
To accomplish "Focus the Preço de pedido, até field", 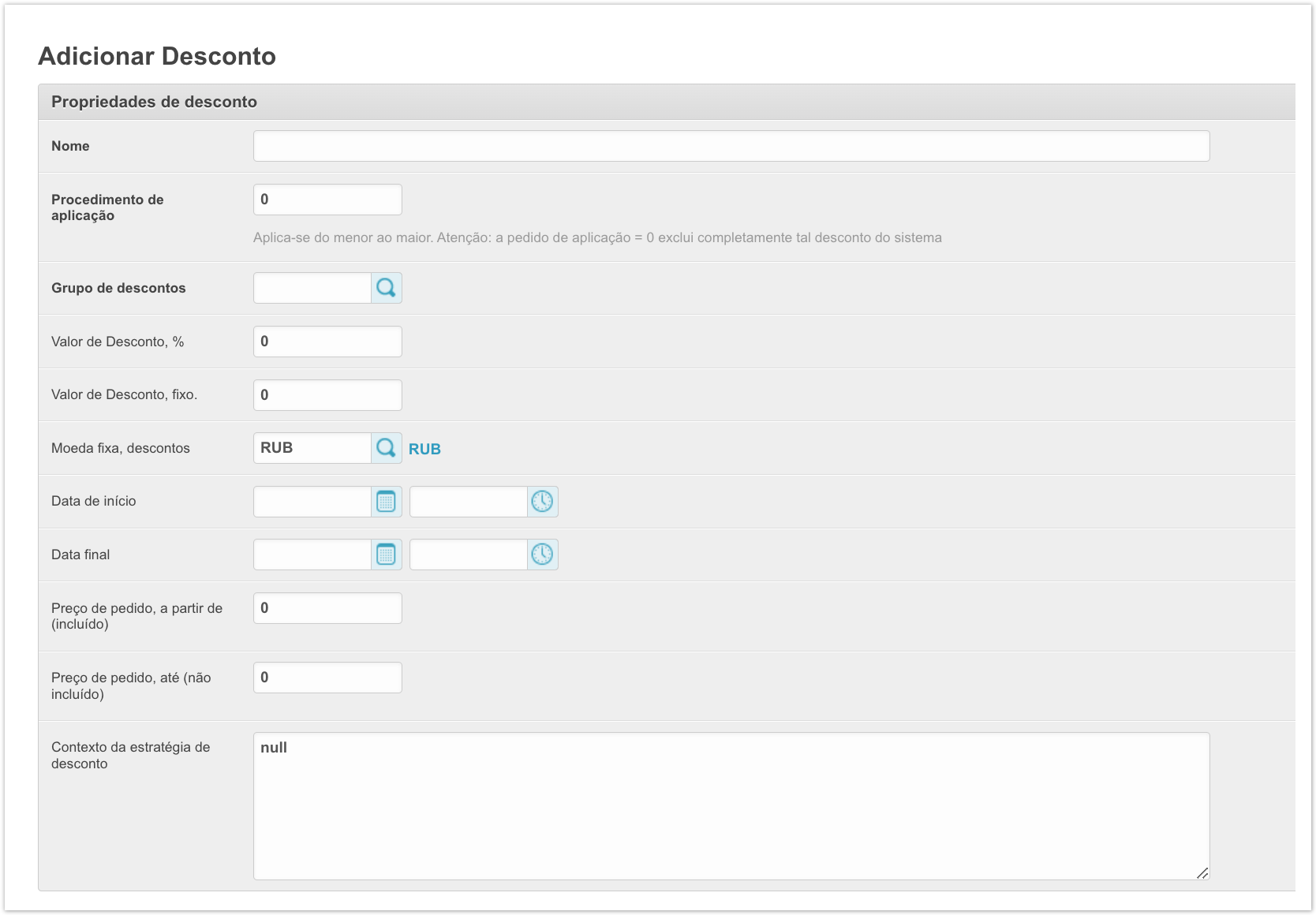I will click(x=327, y=678).
